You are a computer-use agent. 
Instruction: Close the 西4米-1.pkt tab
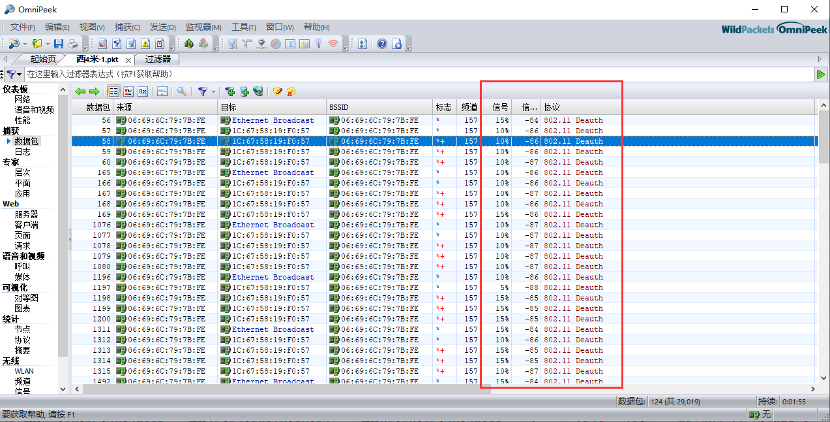[128, 60]
